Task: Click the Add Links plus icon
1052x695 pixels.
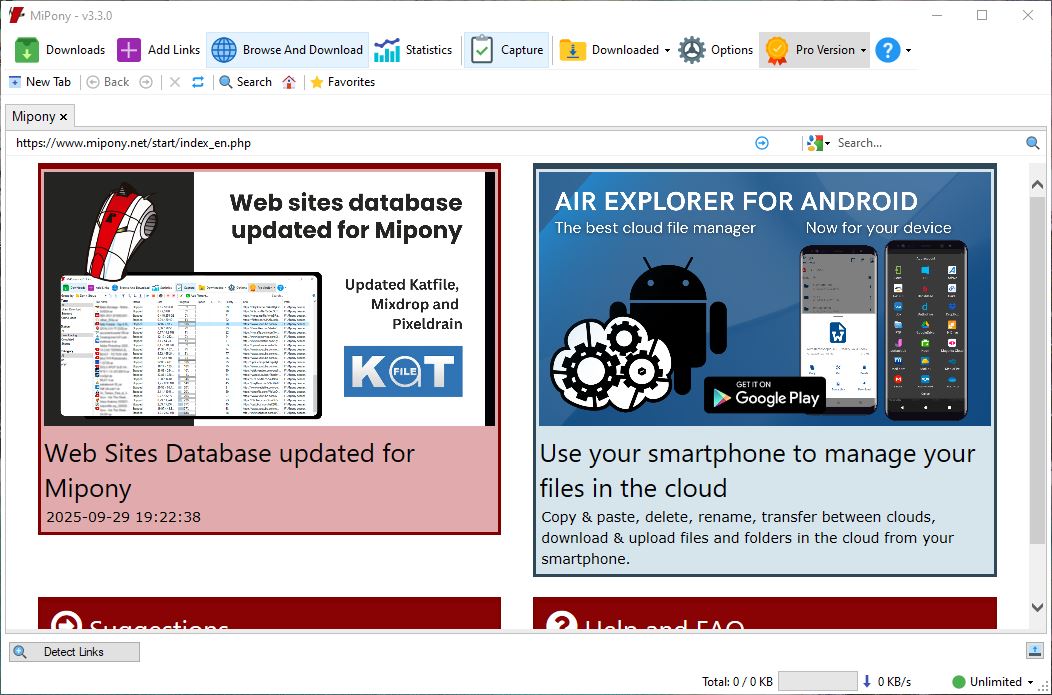Action: pyautogui.click(x=129, y=50)
